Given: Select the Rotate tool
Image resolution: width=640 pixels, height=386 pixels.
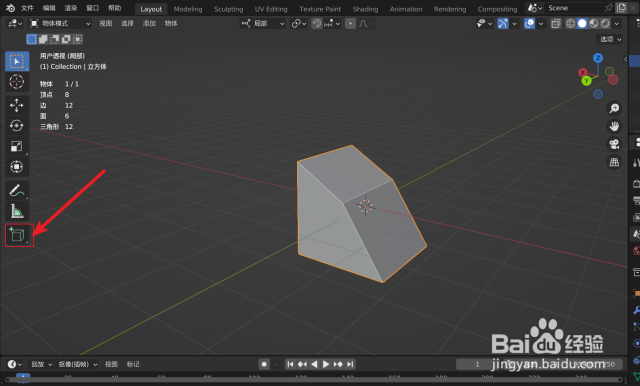Looking at the screenshot, I should 17,126.
